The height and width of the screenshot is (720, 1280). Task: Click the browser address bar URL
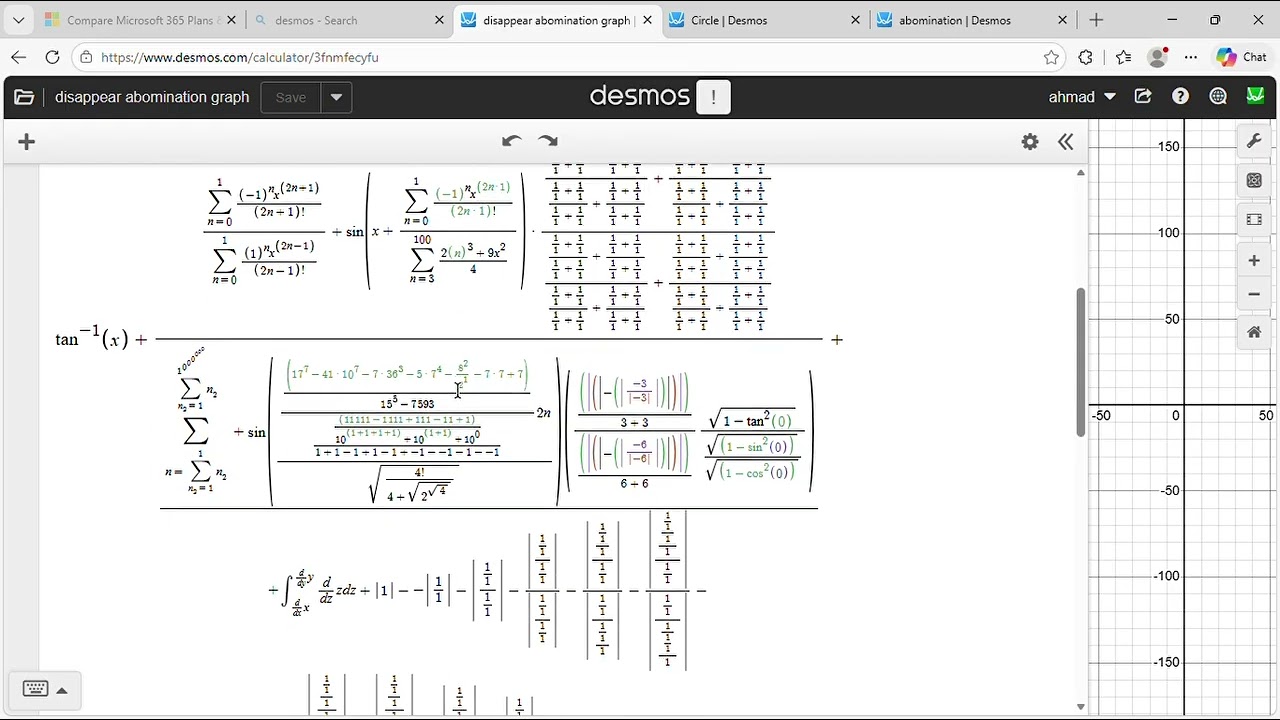click(240, 58)
